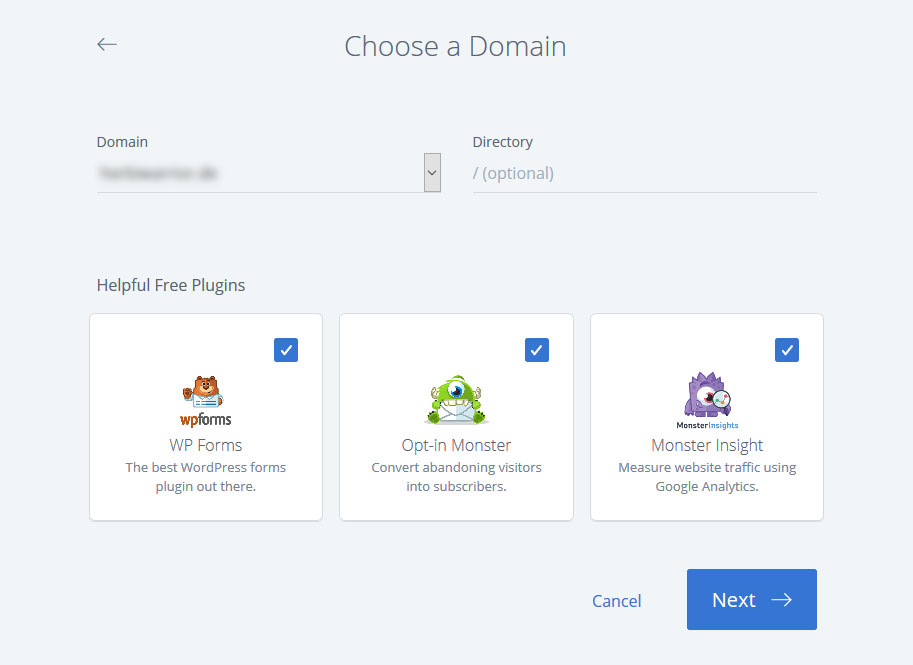This screenshot has height=665, width=913.
Task: Uncheck the Monster Insight plugin checkbox
Action: pos(787,350)
